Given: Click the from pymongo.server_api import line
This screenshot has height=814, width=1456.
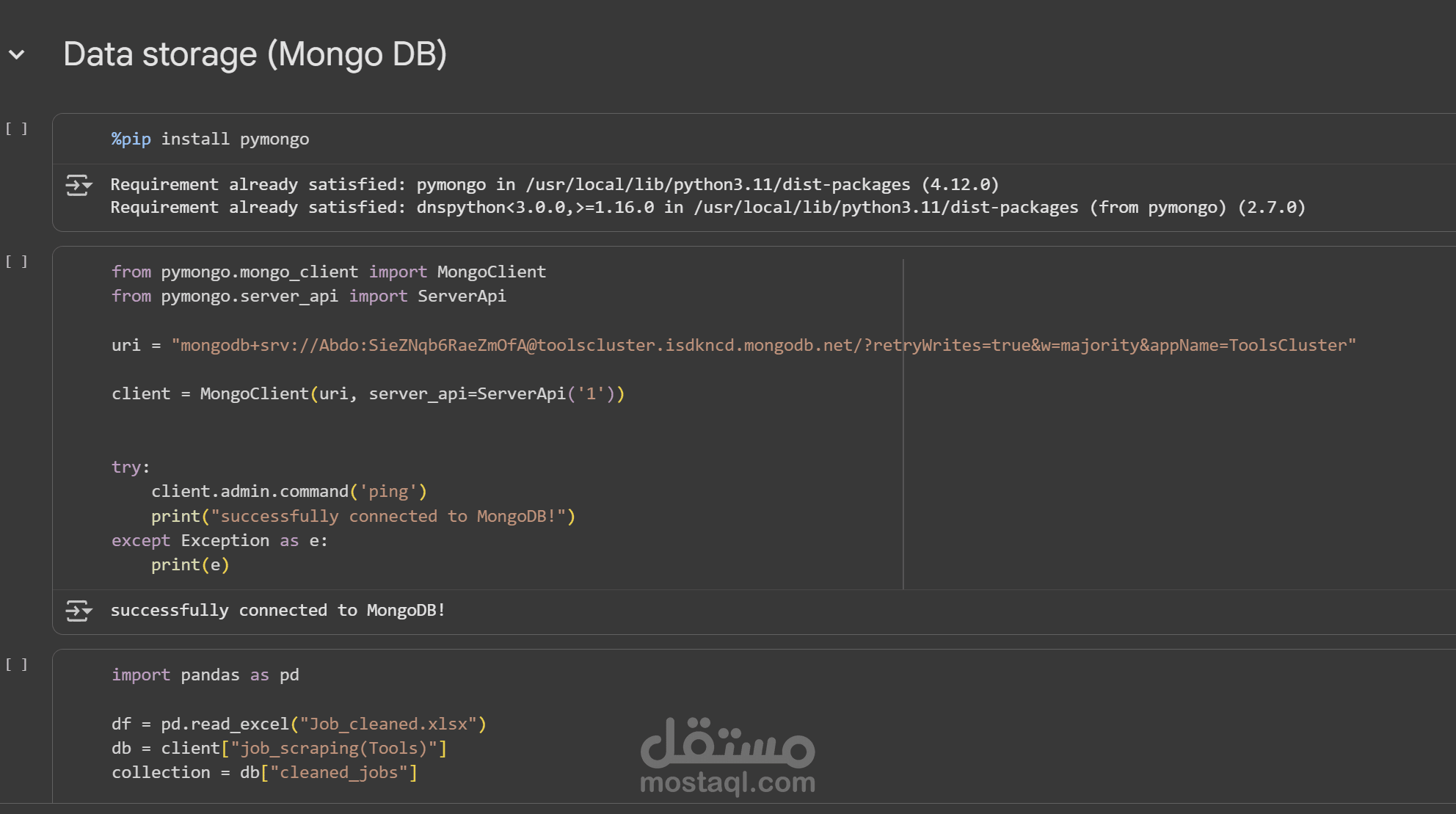Looking at the screenshot, I should (x=308, y=297).
